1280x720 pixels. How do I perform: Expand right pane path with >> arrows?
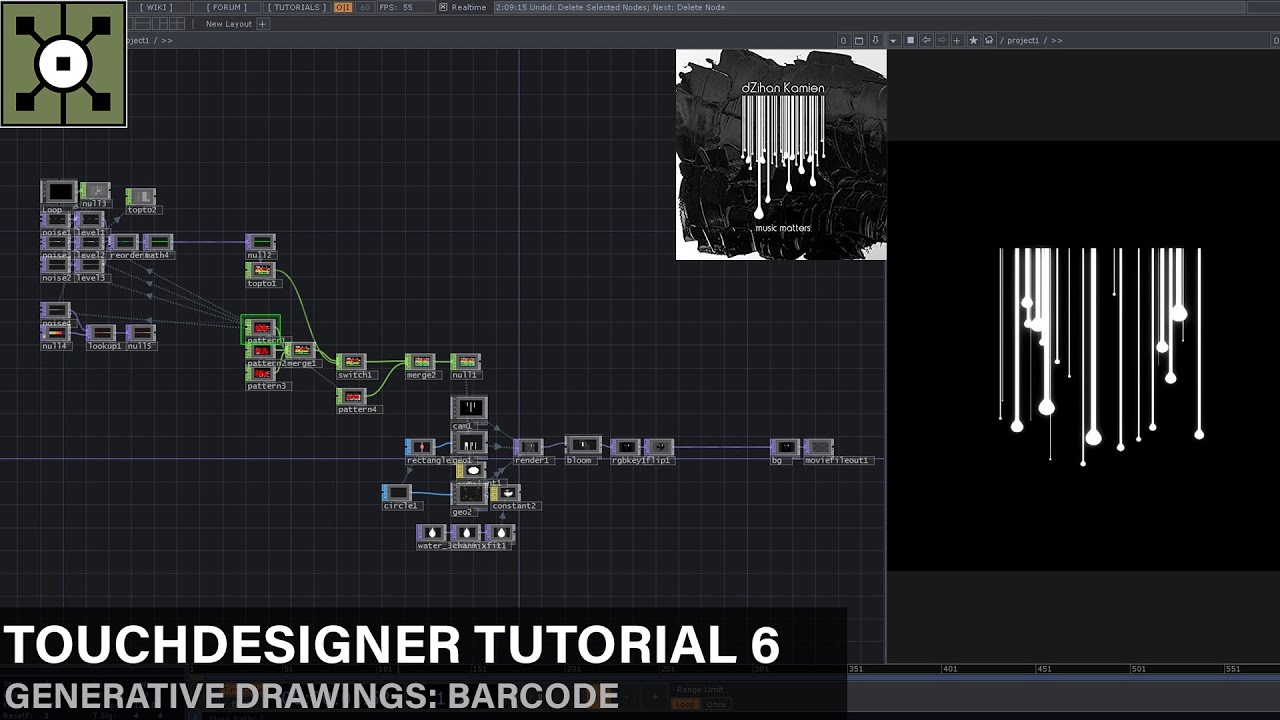[x=1057, y=41]
